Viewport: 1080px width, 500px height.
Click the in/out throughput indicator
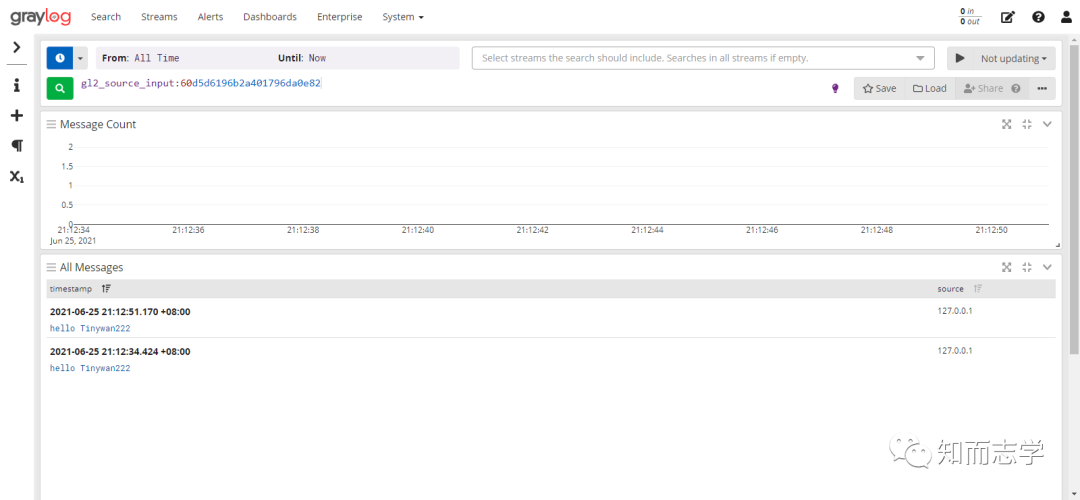coord(970,17)
